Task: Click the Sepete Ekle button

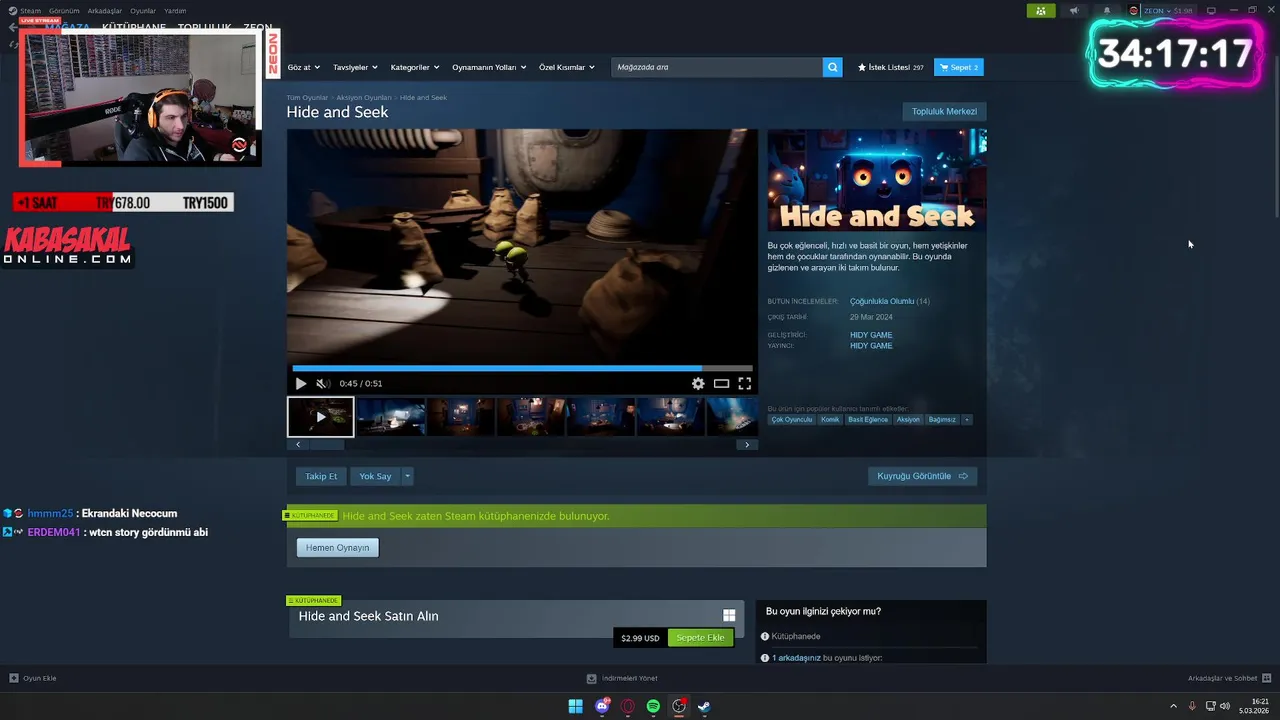Action: click(700, 637)
